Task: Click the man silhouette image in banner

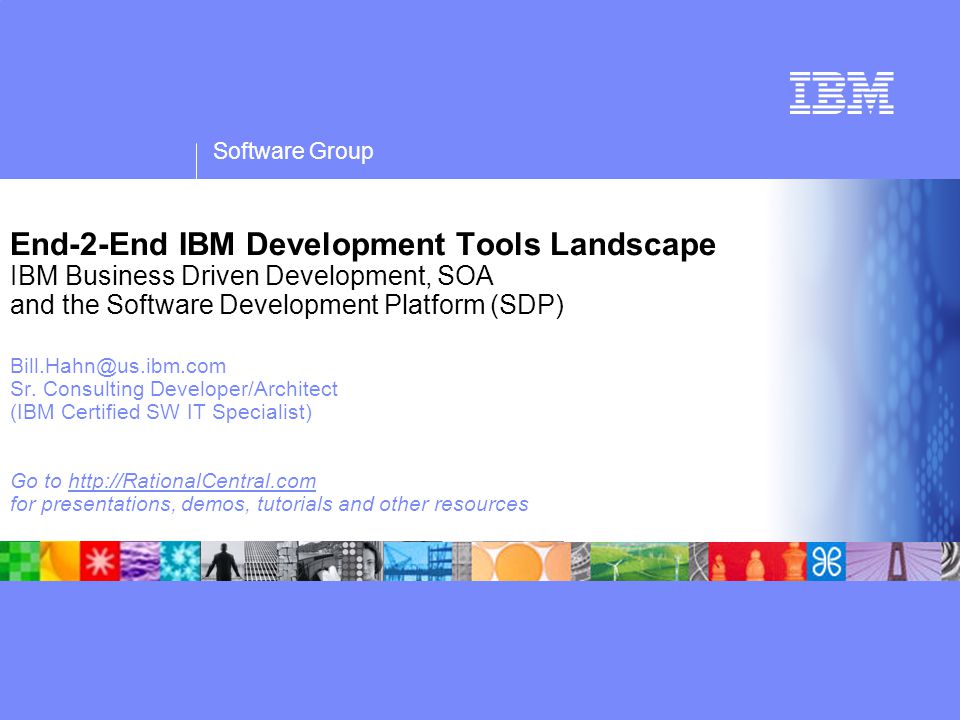Action: click(223, 561)
